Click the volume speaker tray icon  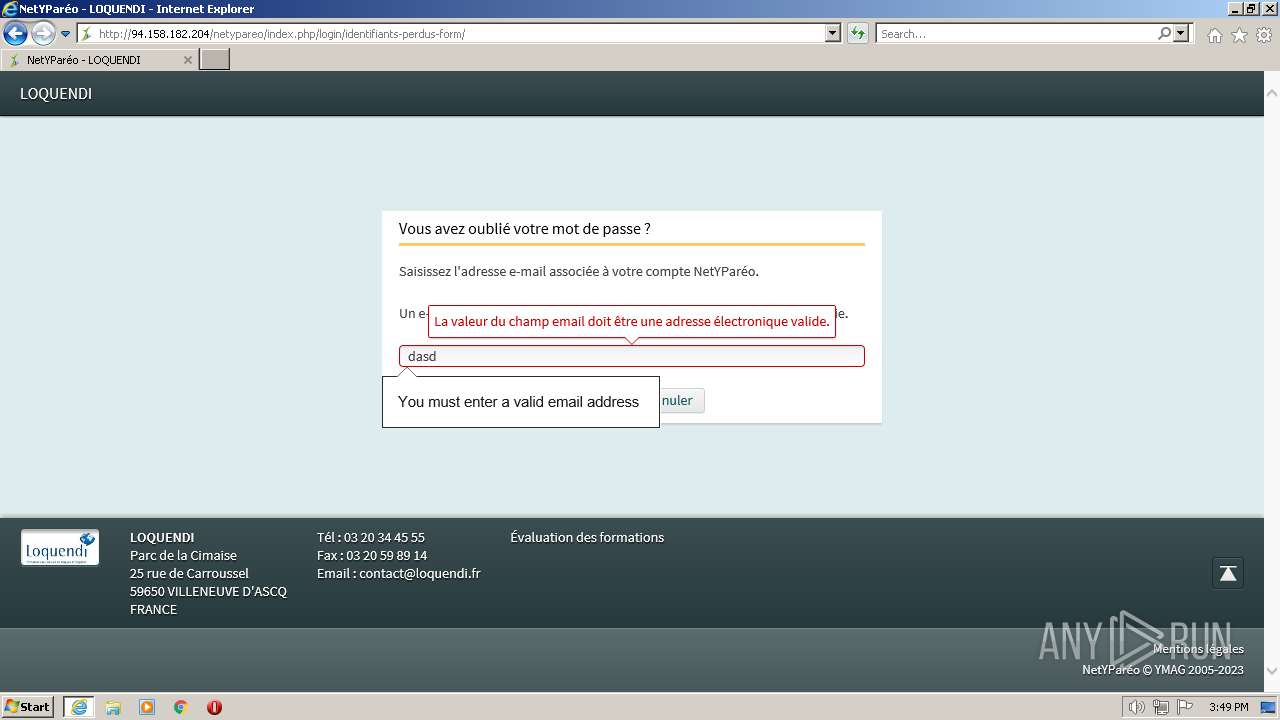[1137, 707]
